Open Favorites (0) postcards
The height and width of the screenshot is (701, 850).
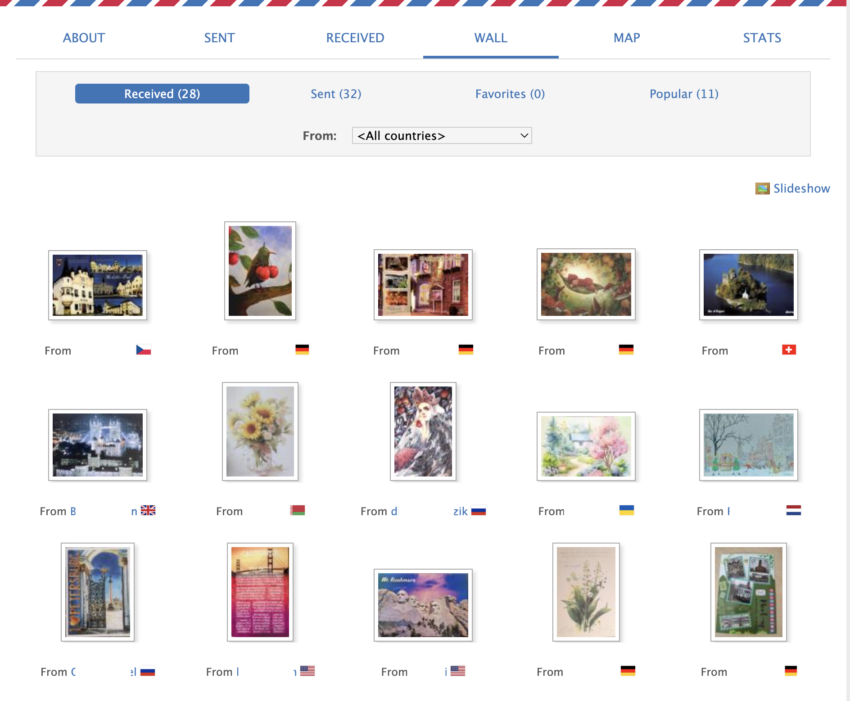[510, 94]
